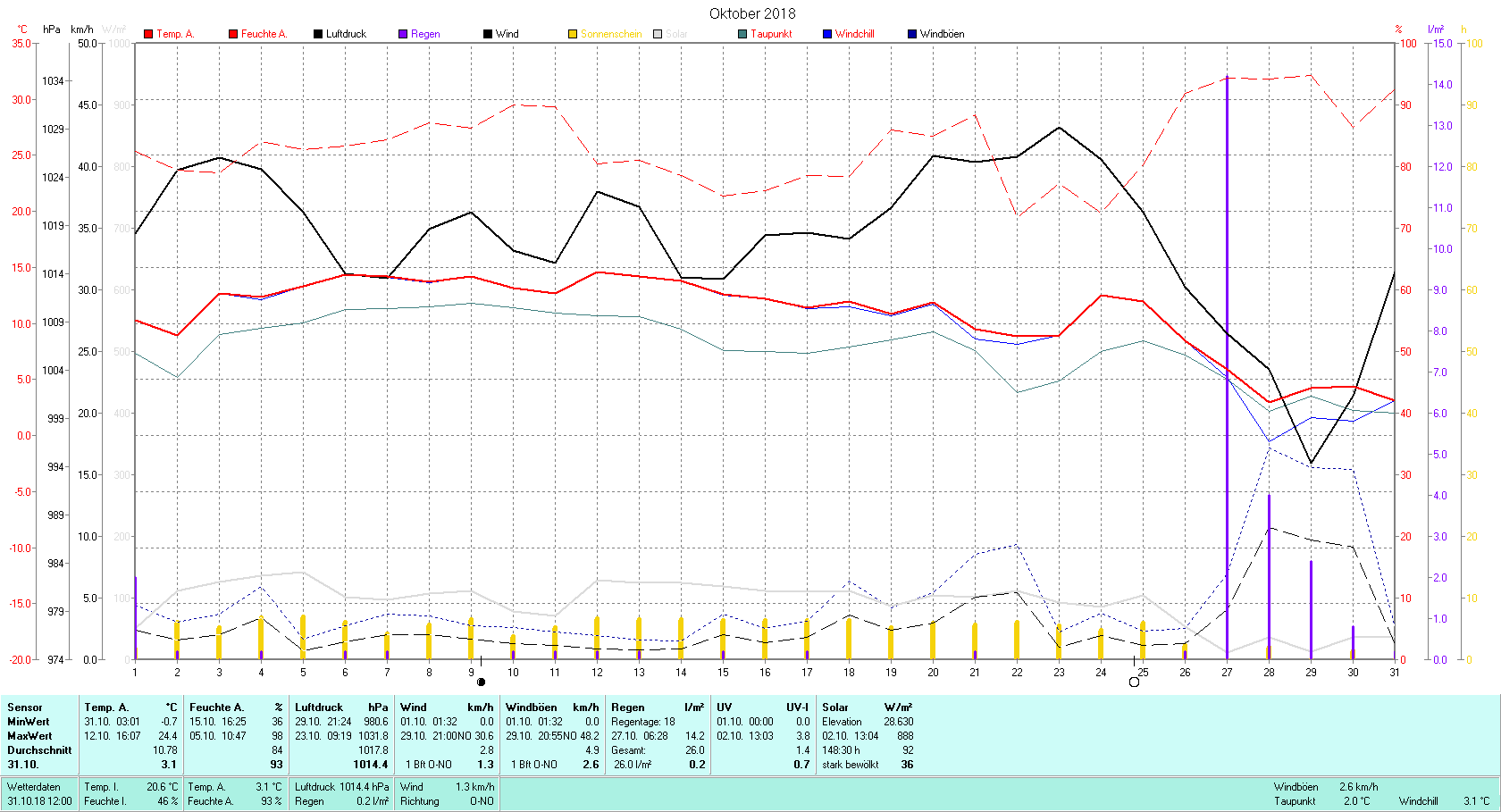Click day 15 on the x-axis
This screenshot has width=1501, height=812.
[x=723, y=673]
